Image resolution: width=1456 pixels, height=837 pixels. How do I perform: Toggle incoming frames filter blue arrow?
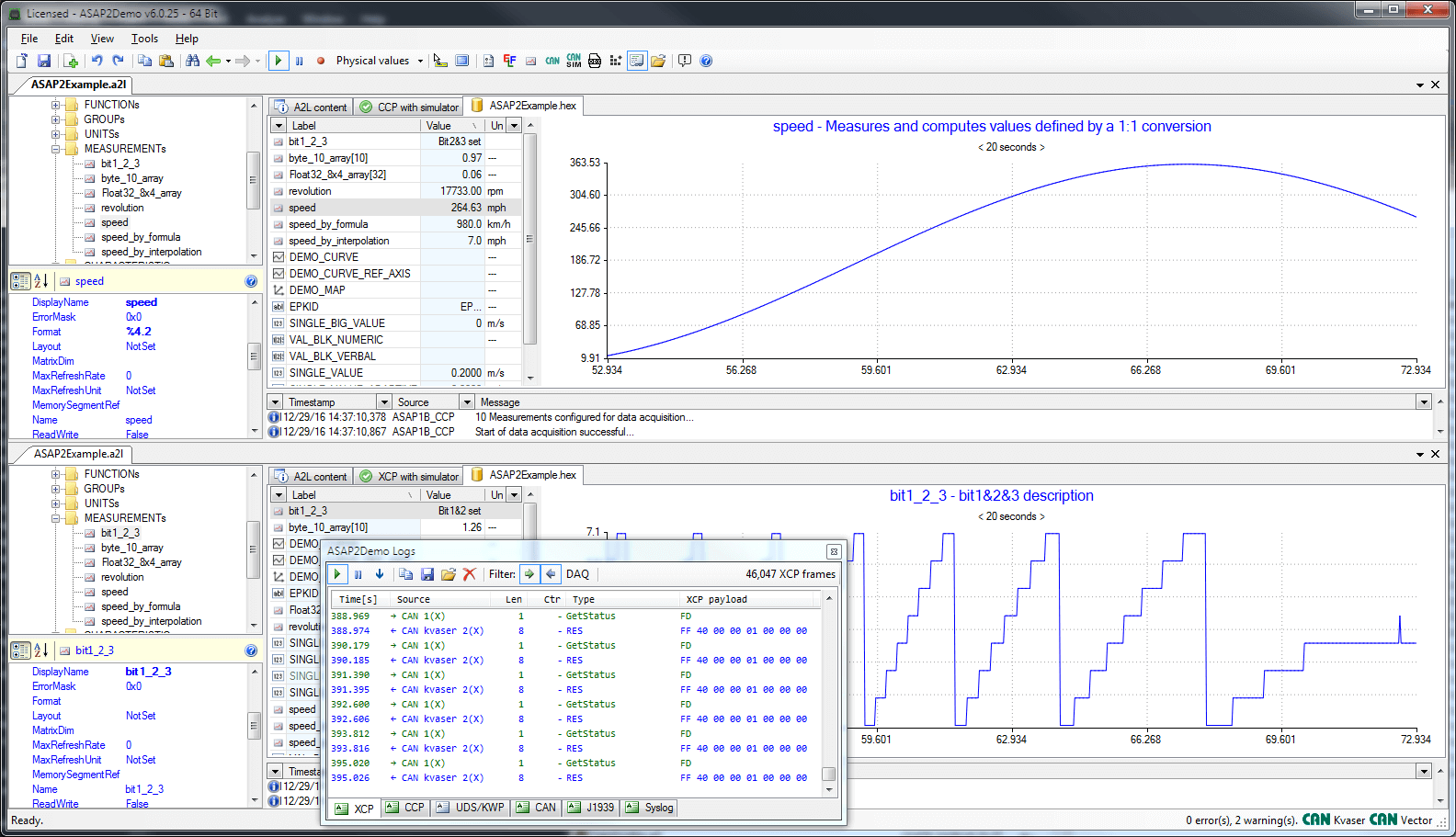[551, 574]
